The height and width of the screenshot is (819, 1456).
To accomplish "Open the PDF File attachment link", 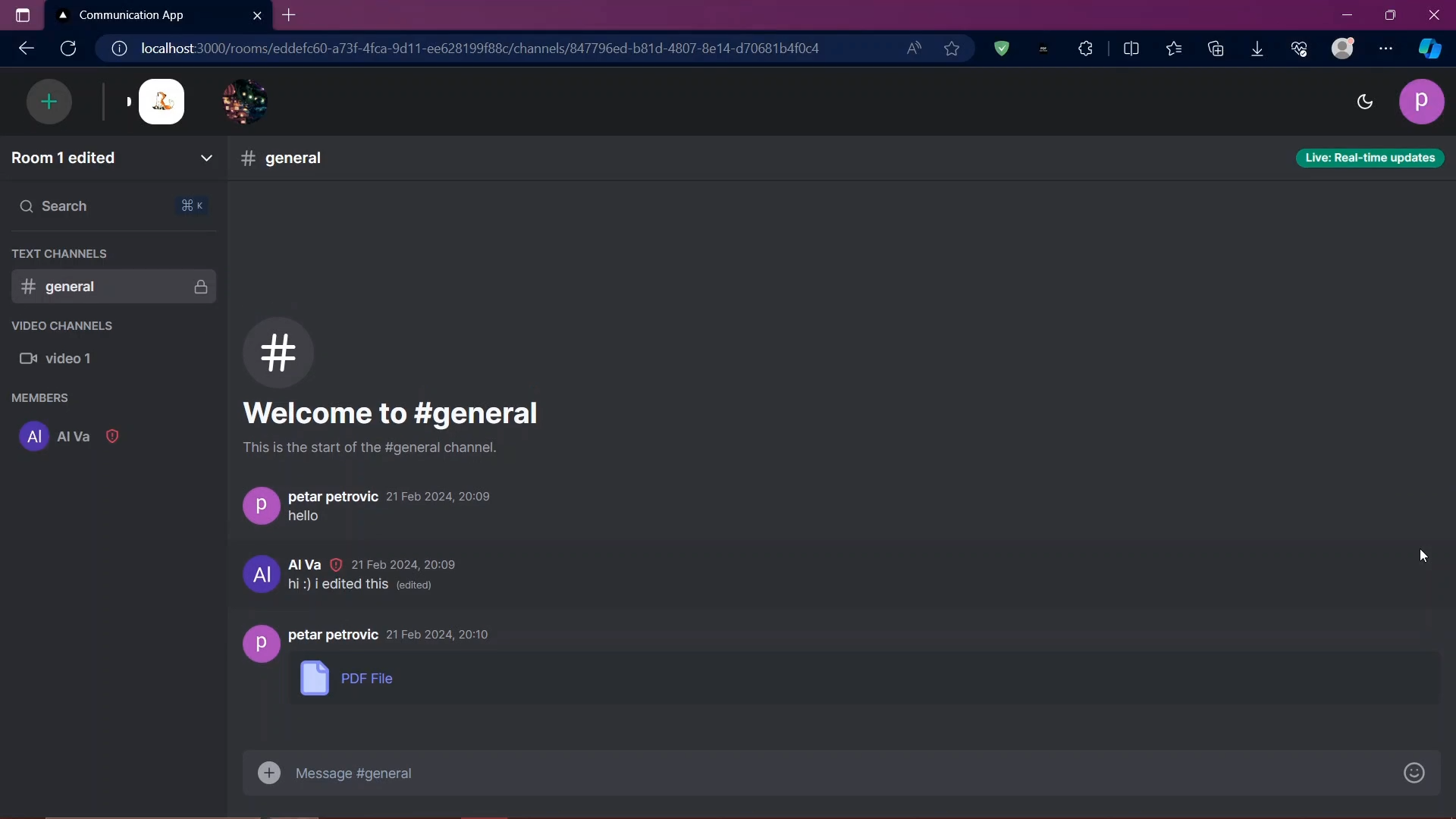I will click(366, 679).
